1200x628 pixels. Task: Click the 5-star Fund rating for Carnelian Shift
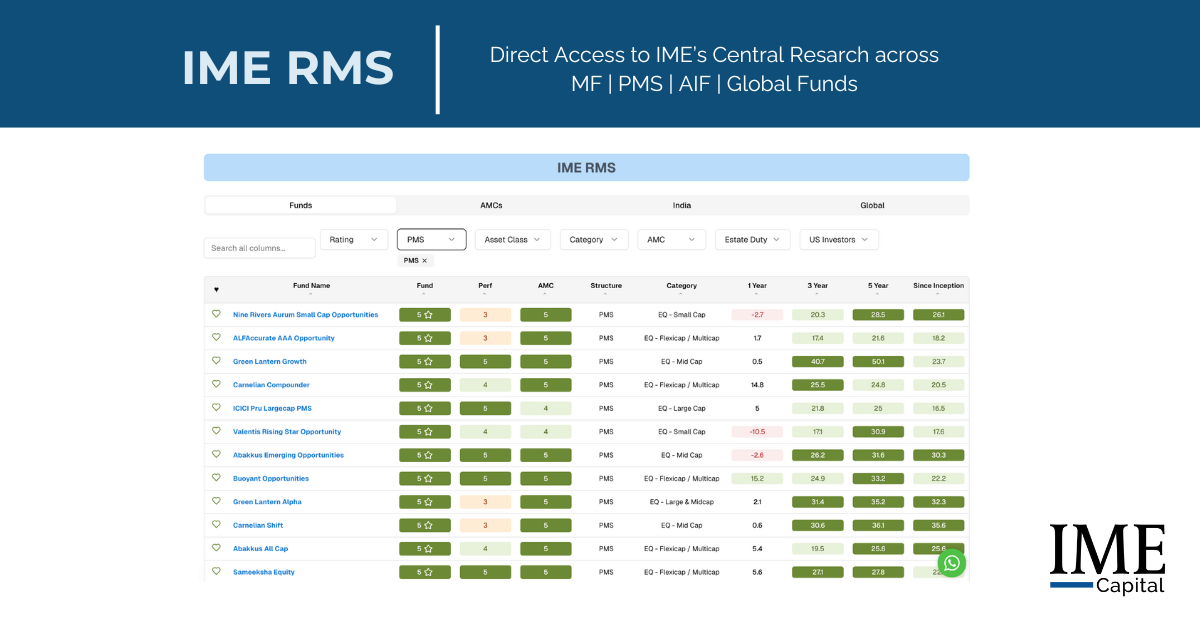pos(425,525)
